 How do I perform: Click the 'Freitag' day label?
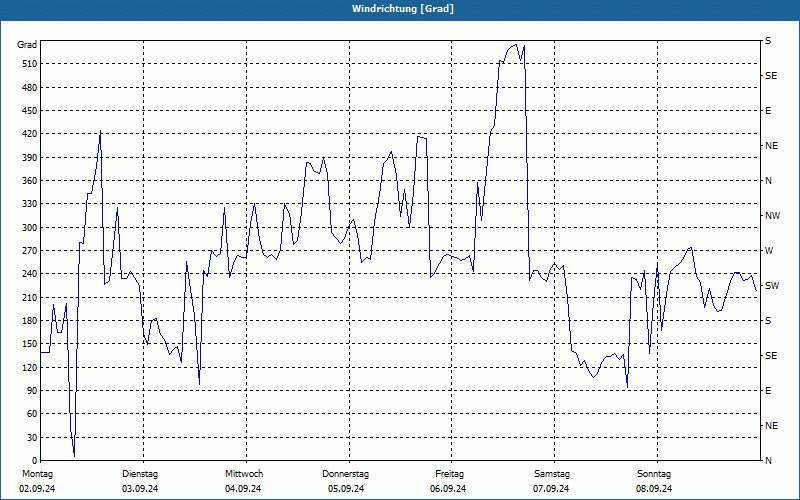(x=449, y=474)
